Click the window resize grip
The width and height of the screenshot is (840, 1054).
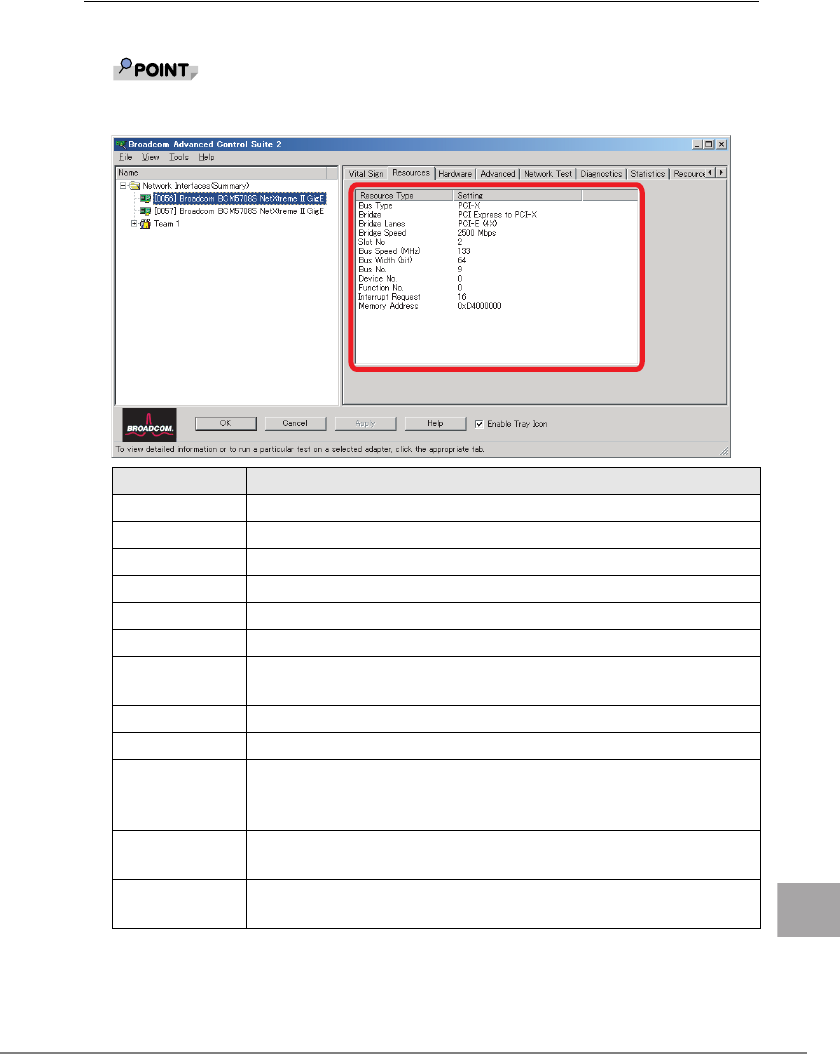click(x=724, y=452)
